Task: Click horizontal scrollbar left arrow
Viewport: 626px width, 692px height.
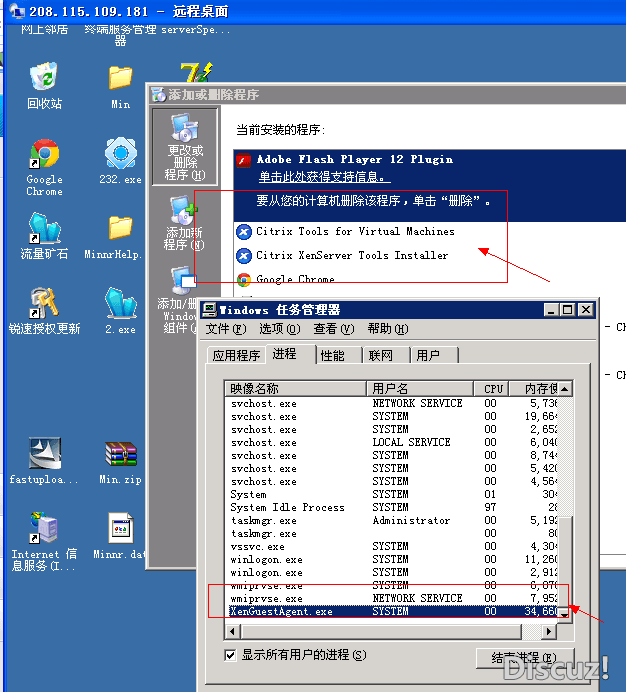Action: point(233,632)
